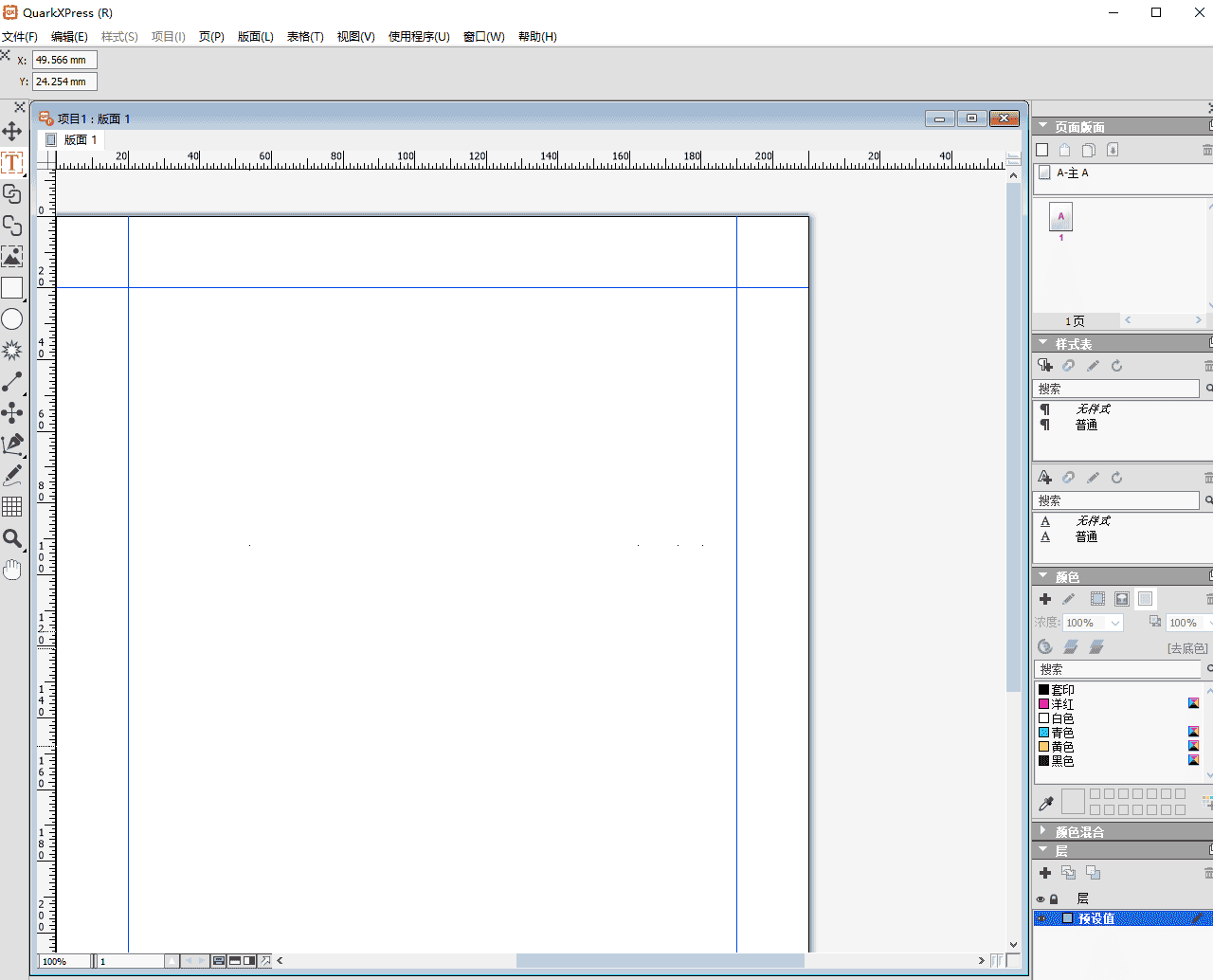
Task: Open the 使用程序(U) menu
Action: 419,37
